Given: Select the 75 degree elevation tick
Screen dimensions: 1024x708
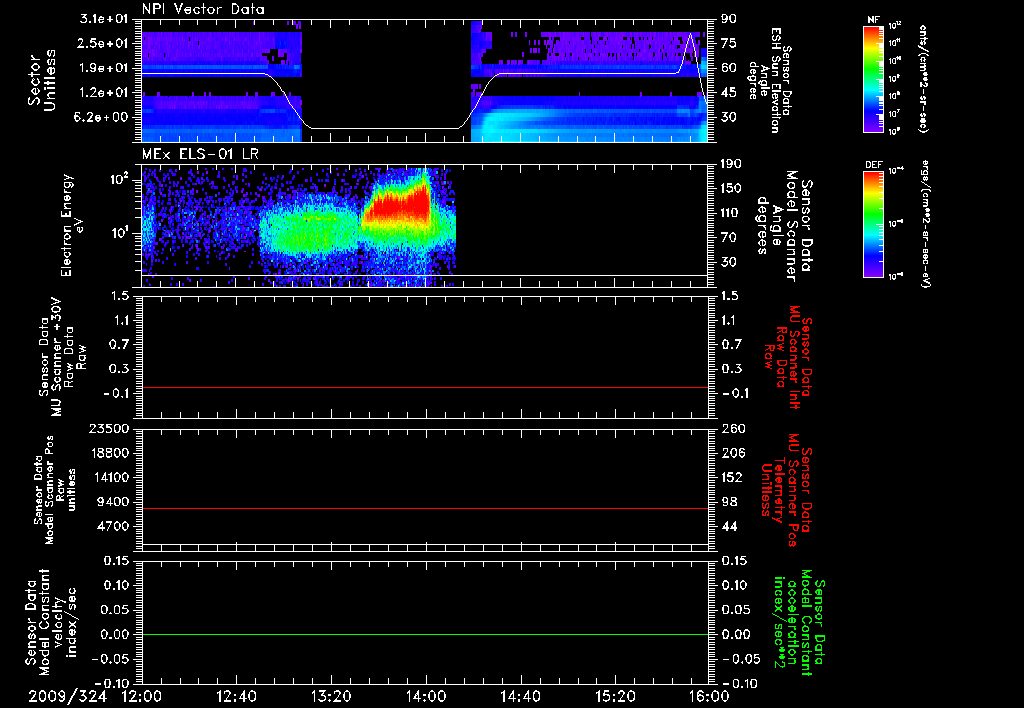Looking at the screenshot, I should coord(729,43).
